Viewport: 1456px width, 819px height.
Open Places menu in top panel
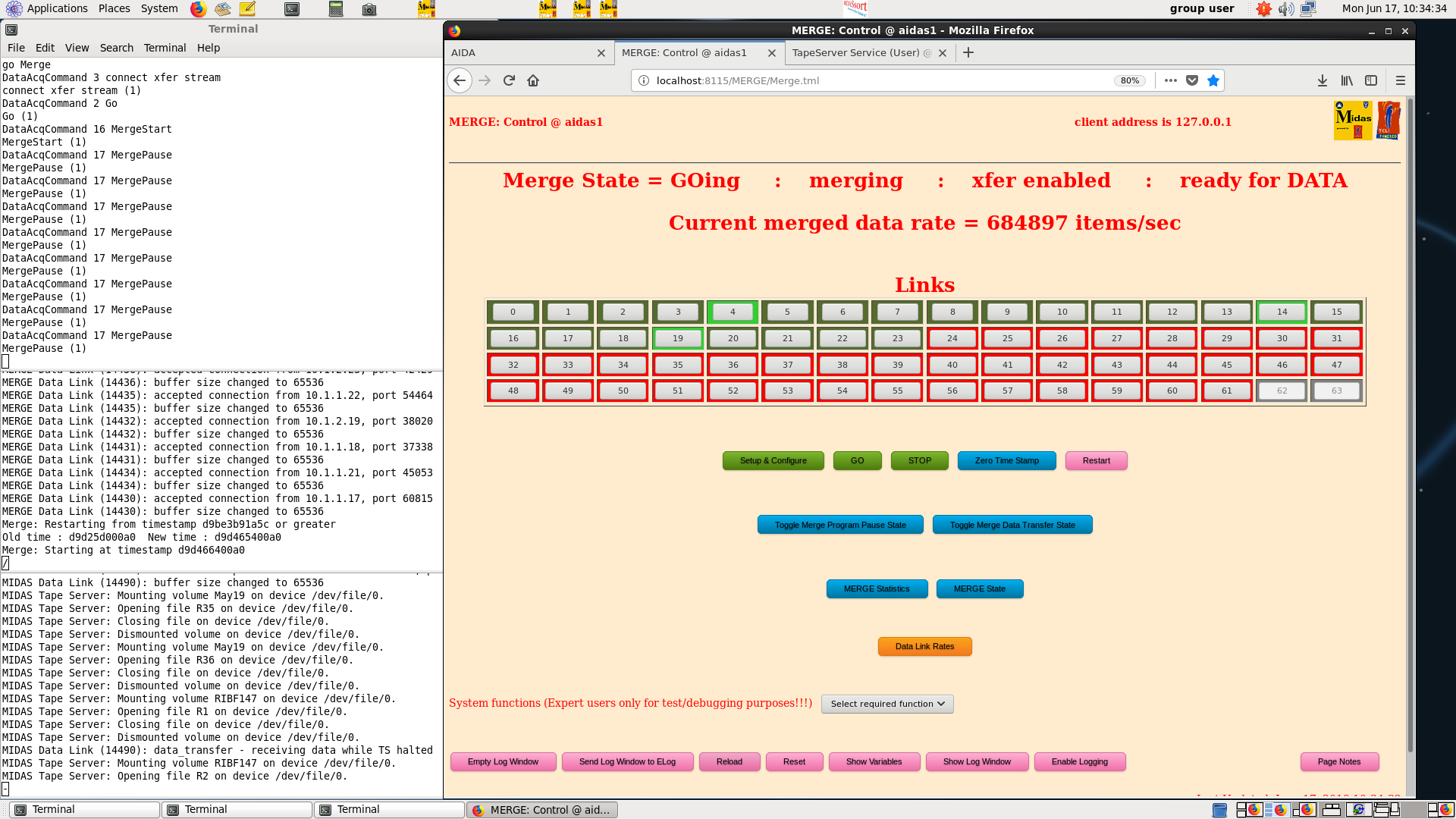pyautogui.click(x=115, y=8)
